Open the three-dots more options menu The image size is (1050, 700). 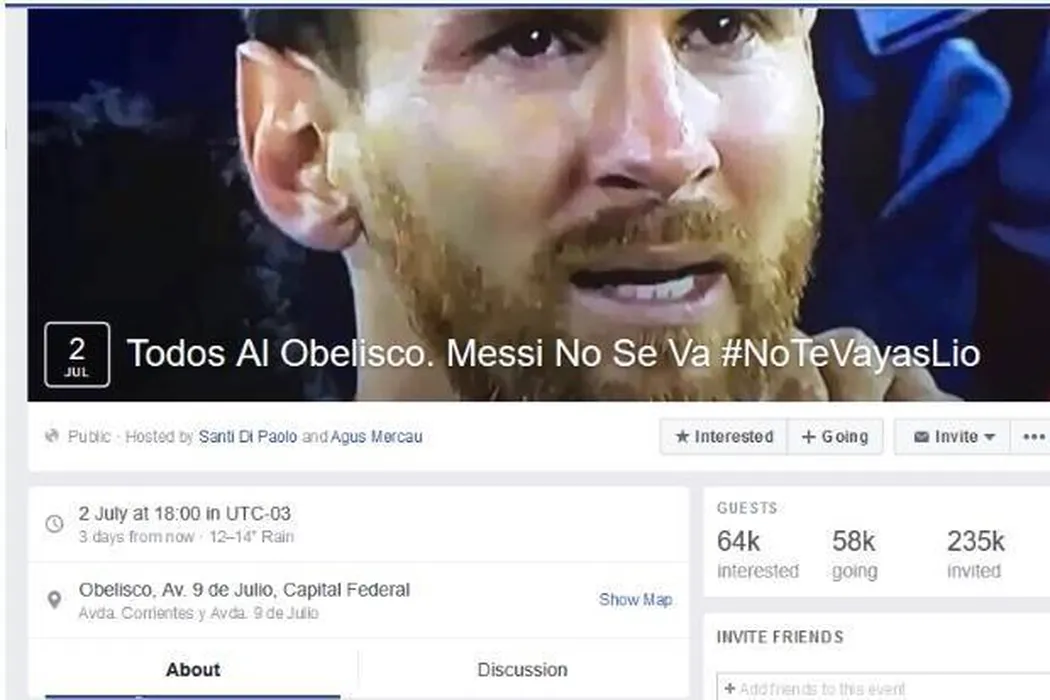[x=1033, y=437]
